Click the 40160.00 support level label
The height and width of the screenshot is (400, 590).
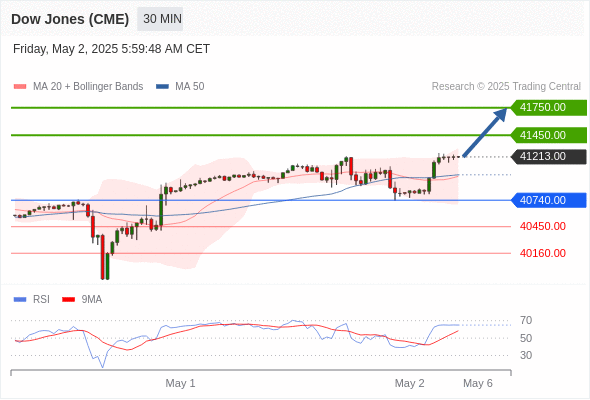pos(543,253)
